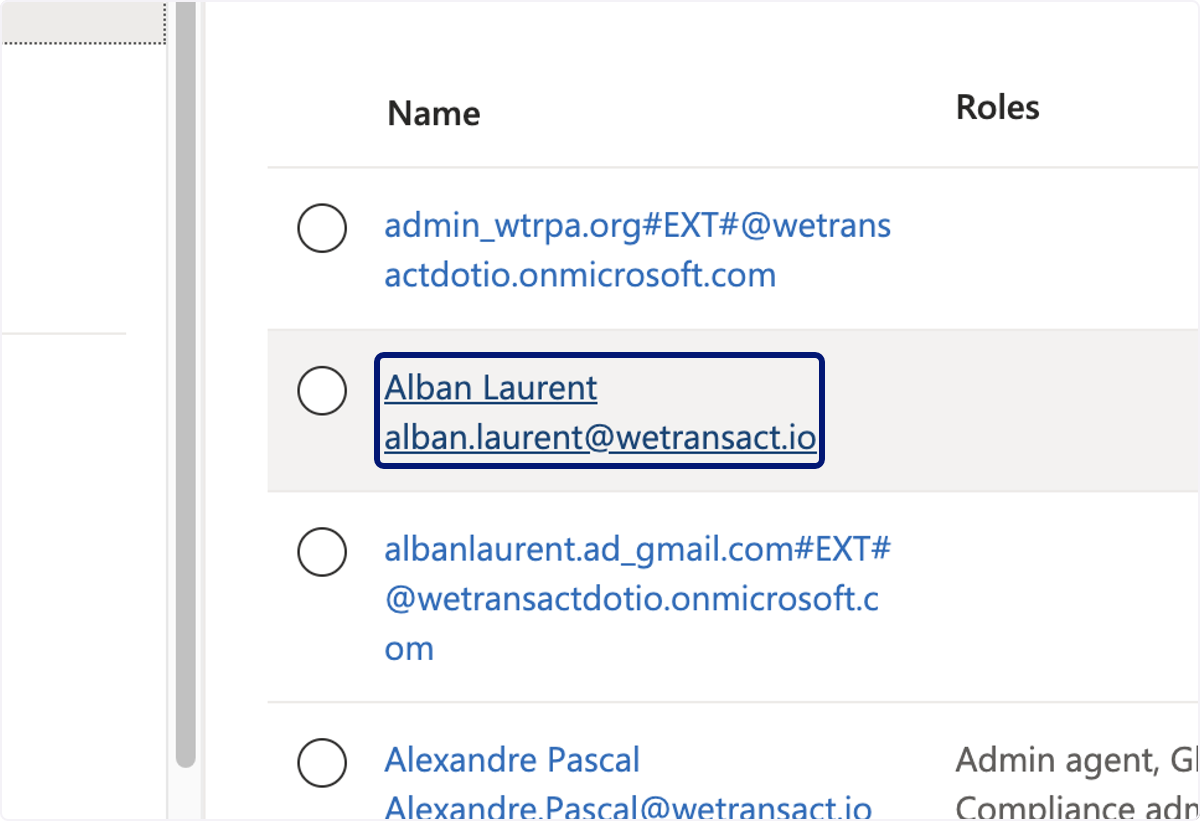The height and width of the screenshot is (821, 1200).
Task: Click the empty Roles cell in the albanlaurent.ad_gmail row
Action: (x=1060, y=597)
